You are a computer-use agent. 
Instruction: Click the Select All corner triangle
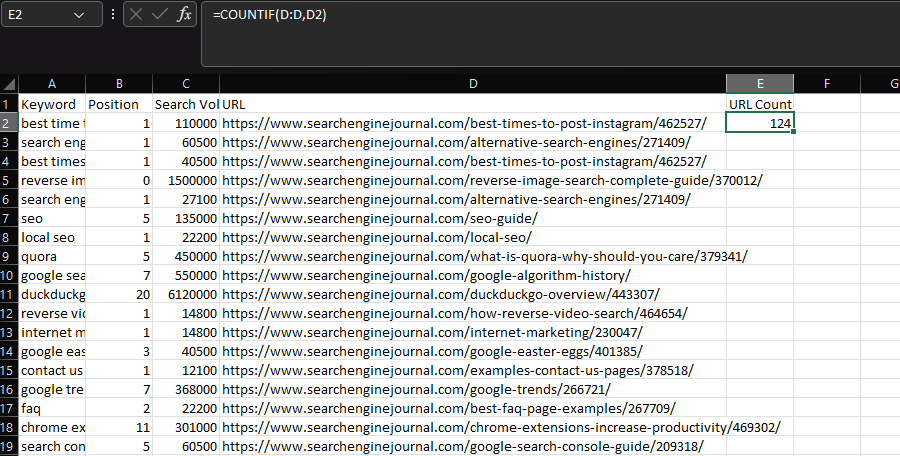(x=9, y=85)
